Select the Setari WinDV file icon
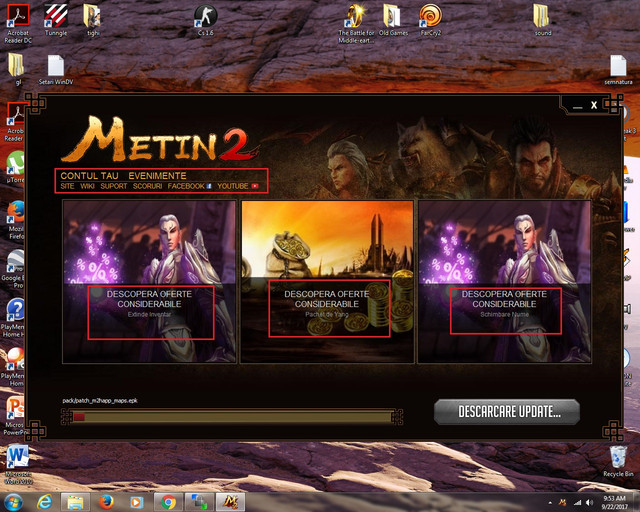This screenshot has width=640, height=512. click(56, 69)
